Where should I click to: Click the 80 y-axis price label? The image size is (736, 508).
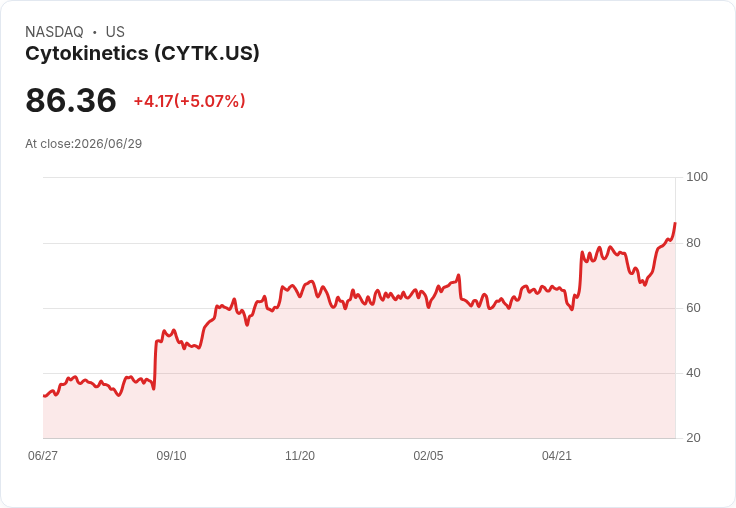(x=693, y=243)
